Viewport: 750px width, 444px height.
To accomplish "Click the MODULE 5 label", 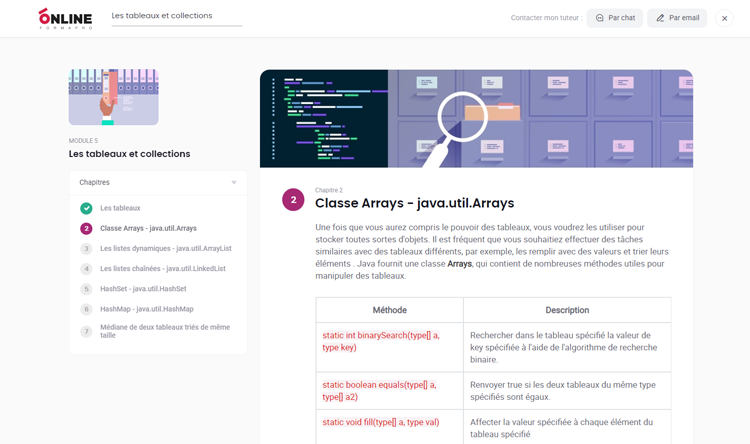I will coord(83,141).
